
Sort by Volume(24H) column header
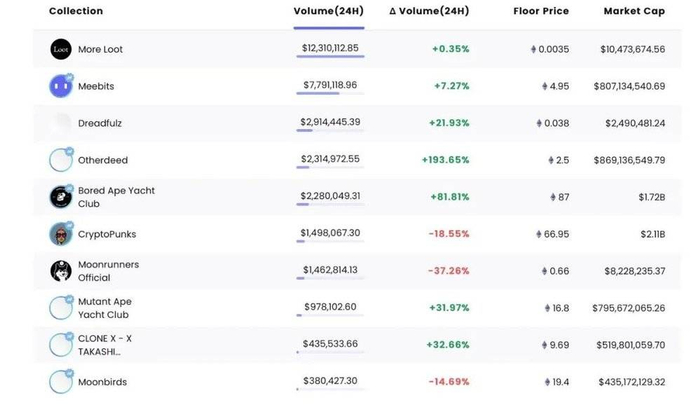coord(328,11)
